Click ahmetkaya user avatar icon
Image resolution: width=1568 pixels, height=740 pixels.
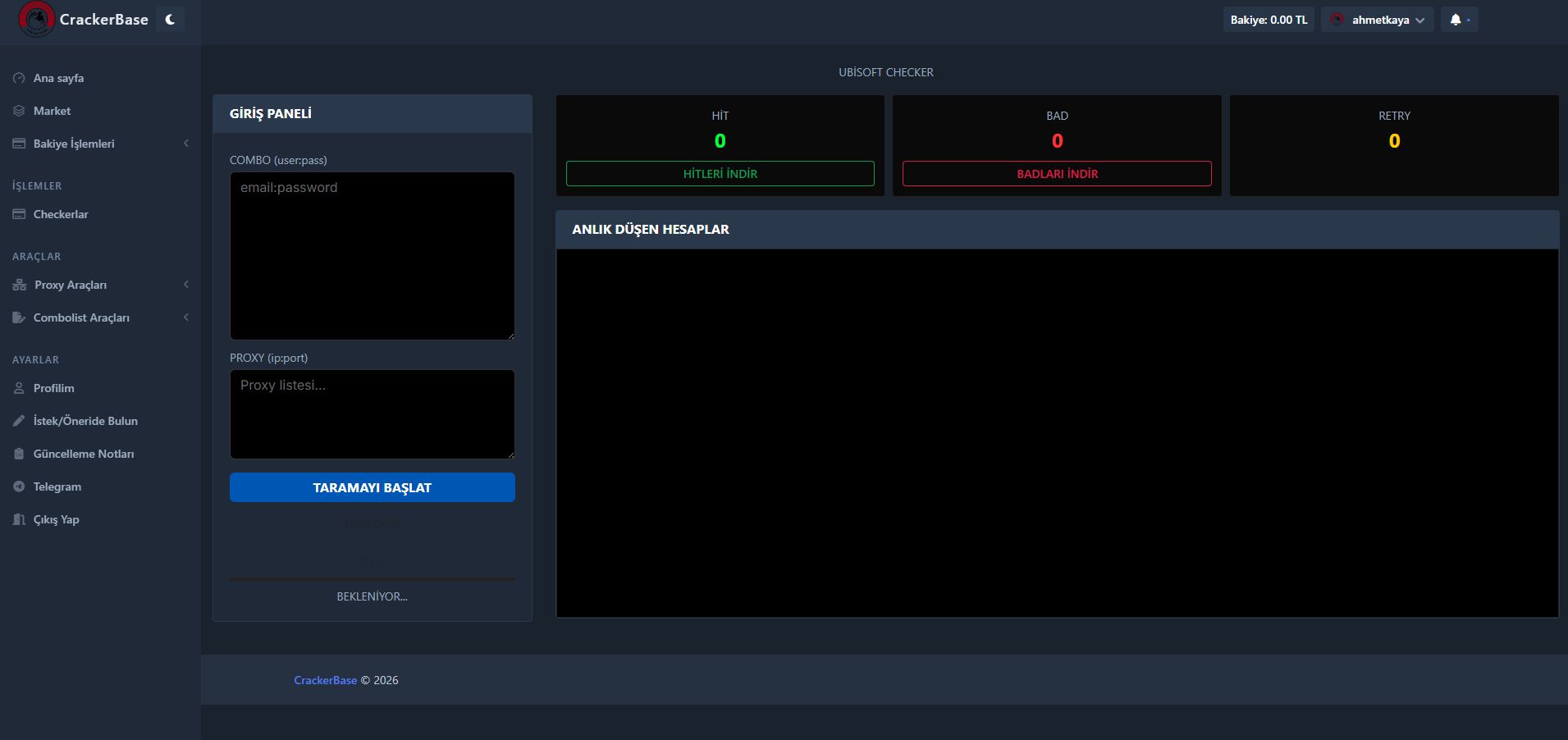[x=1337, y=20]
